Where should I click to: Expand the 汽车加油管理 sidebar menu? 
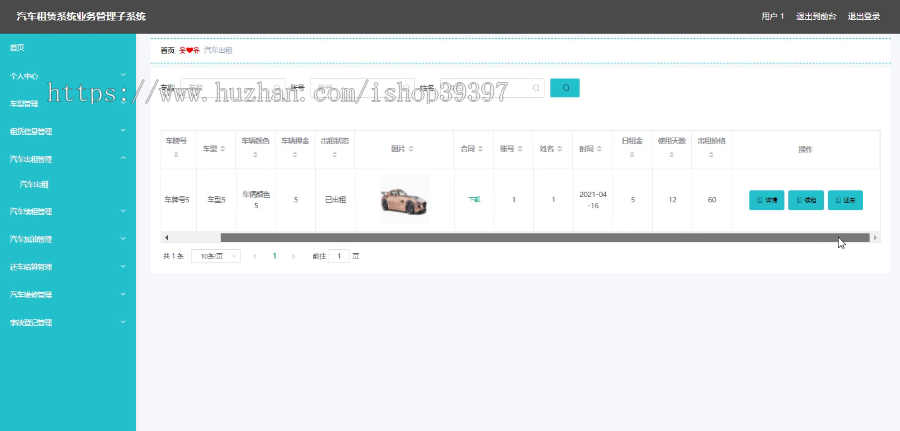click(68, 239)
